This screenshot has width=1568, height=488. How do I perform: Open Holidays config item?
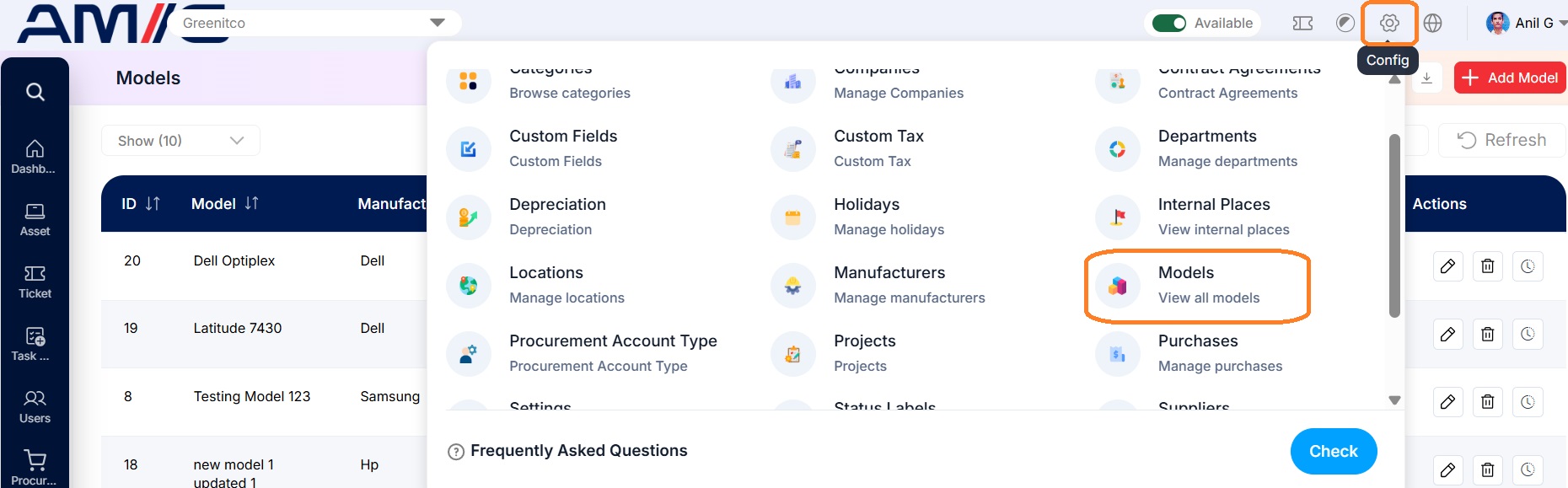pyautogui.click(x=858, y=217)
